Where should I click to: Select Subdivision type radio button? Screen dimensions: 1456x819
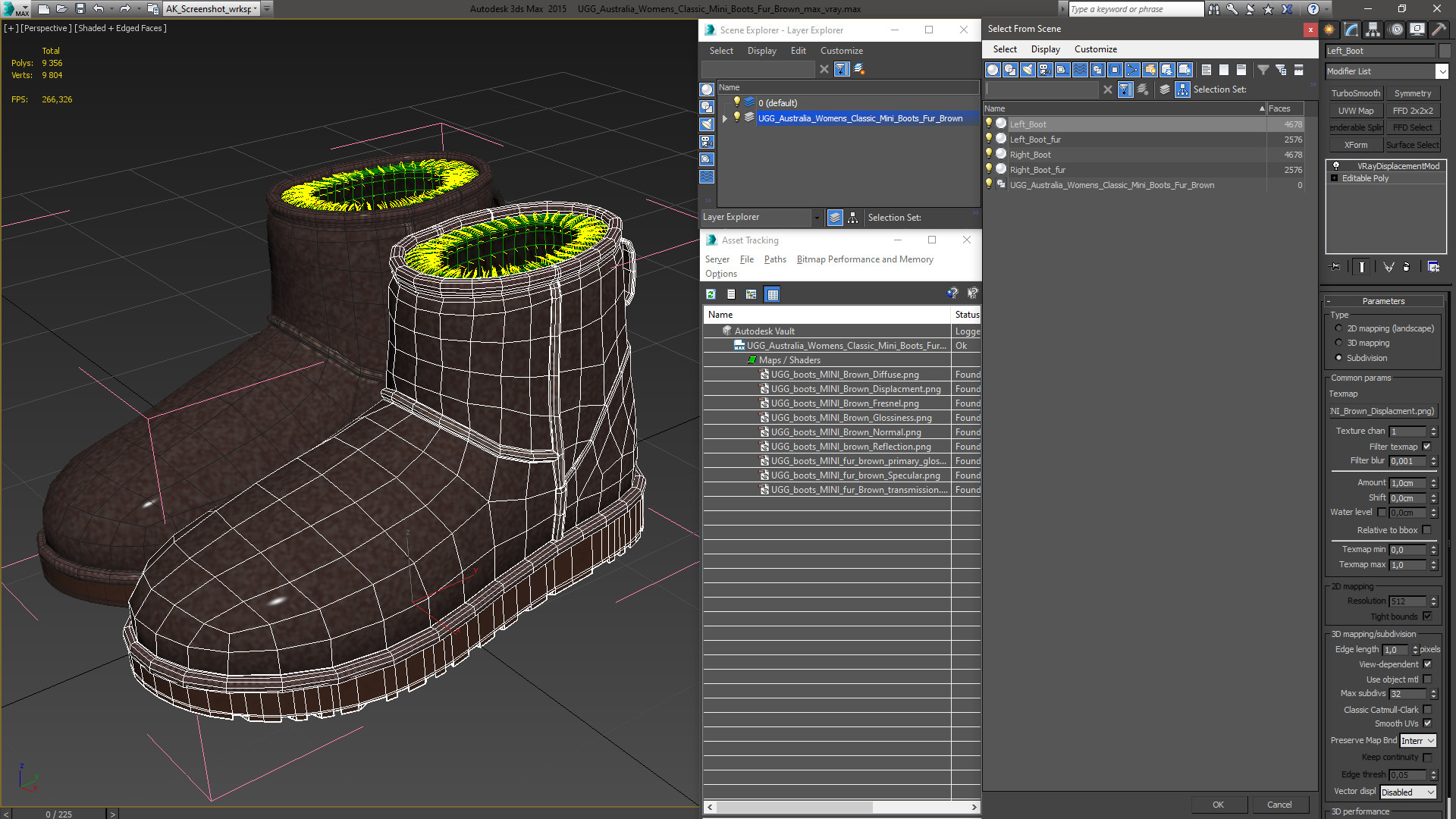tap(1338, 358)
